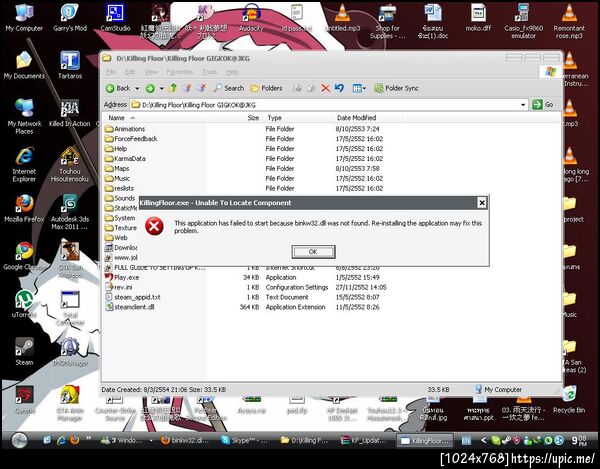Select the Music folder in the file list
Screen dimensions: 600x469
pyautogui.click(x=117, y=179)
